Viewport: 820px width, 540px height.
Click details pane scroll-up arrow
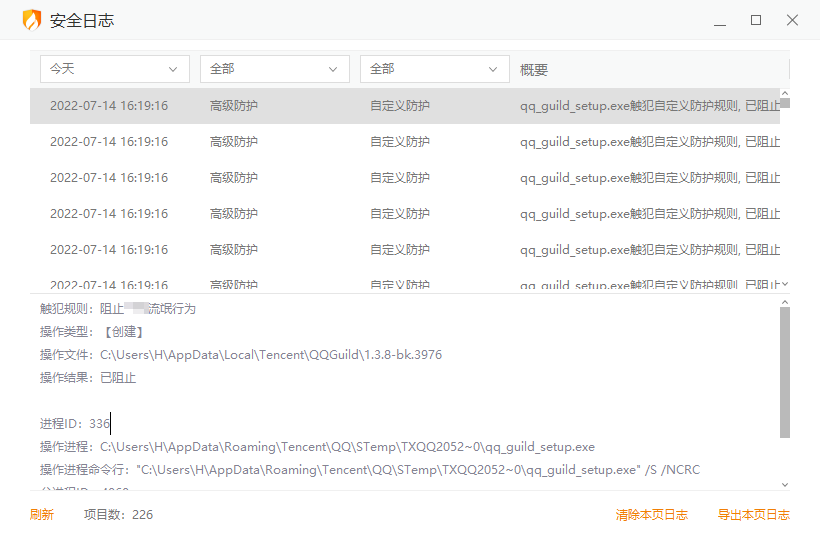(x=785, y=301)
